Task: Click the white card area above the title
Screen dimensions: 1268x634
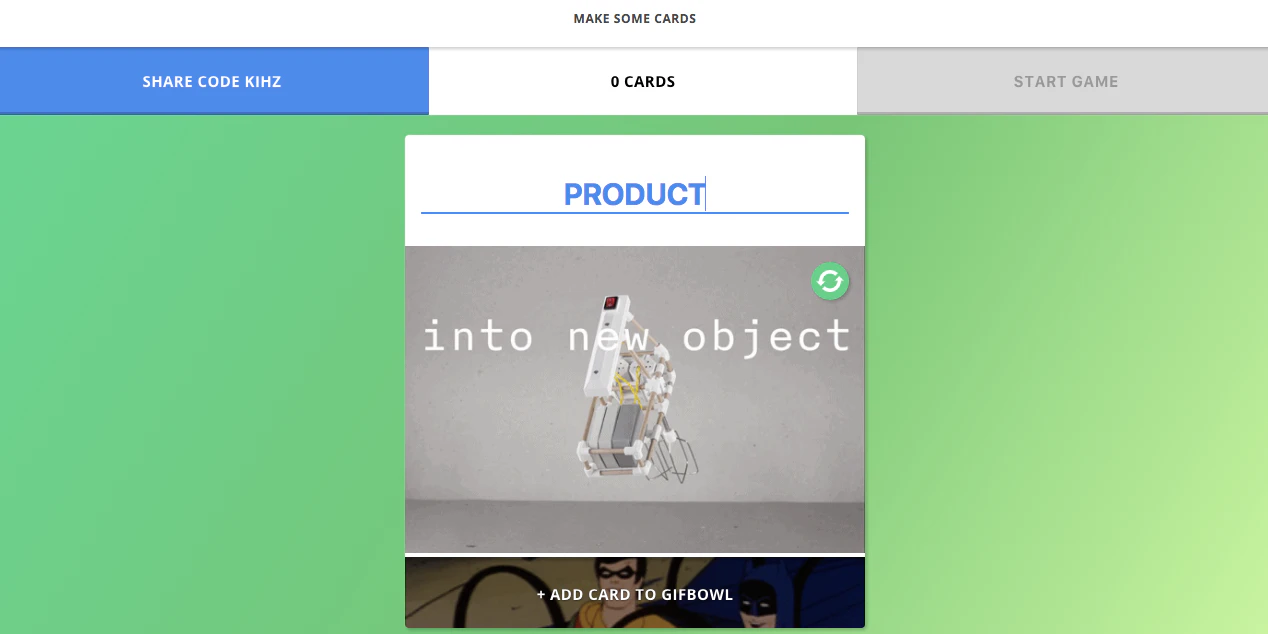Action: [635, 155]
